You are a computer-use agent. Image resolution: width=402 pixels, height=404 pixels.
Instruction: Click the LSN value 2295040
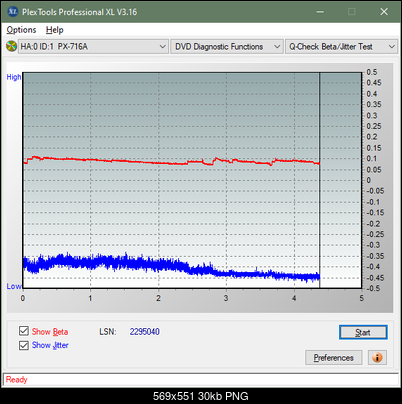coord(145,332)
